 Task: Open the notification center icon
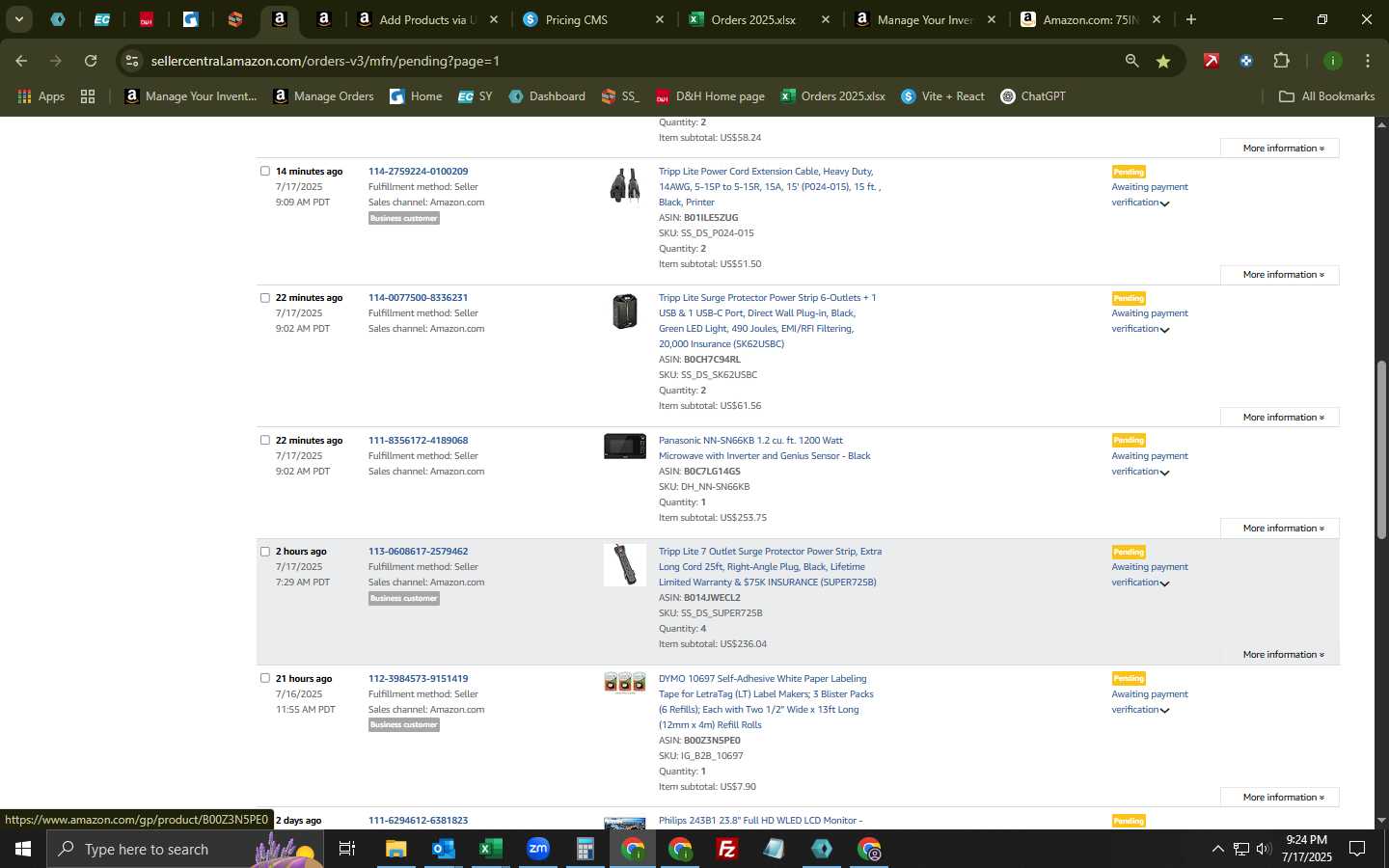1357,849
